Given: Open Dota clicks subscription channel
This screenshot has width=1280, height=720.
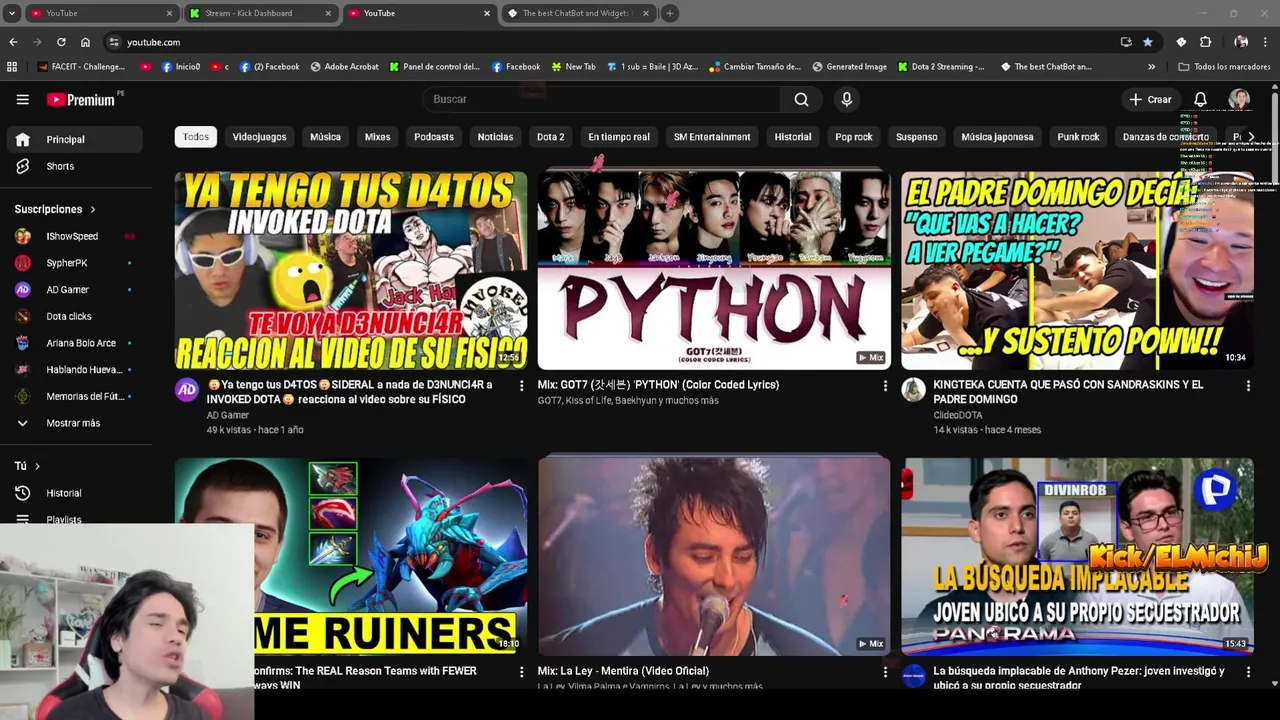Looking at the screenshot, I should tap(75, 316).
